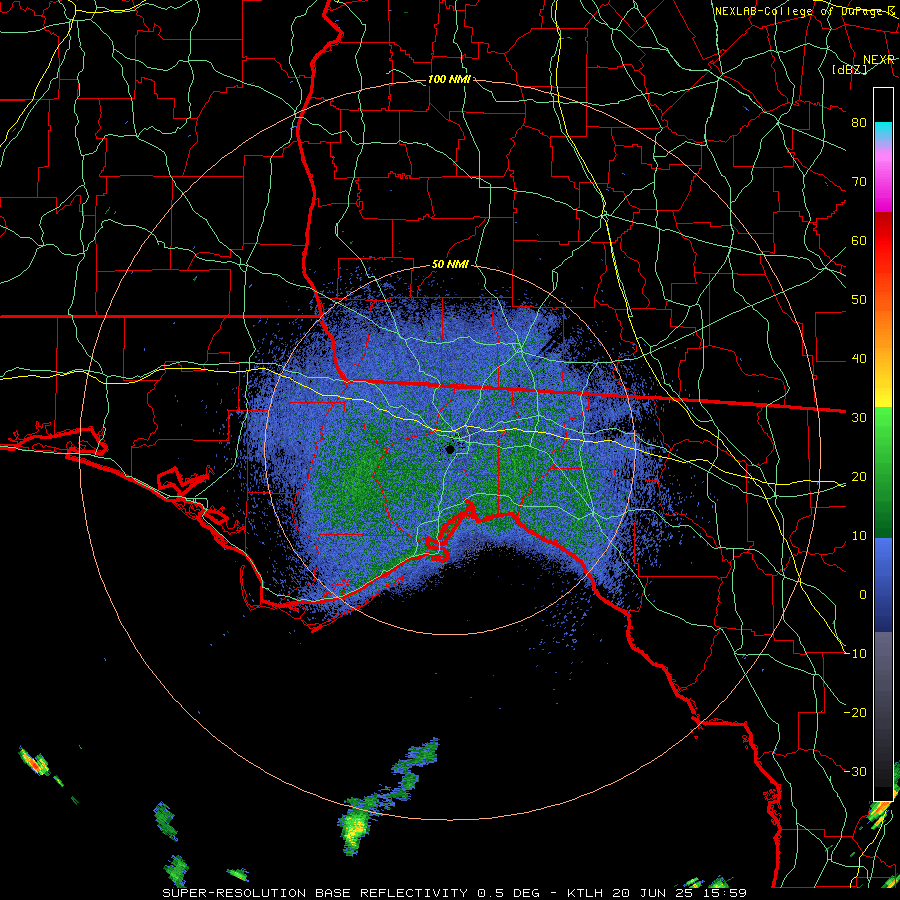Click the KTLH station identifier in the caption
The height and width of the screenshot is (900, 900).
click(x=588, y=893)
